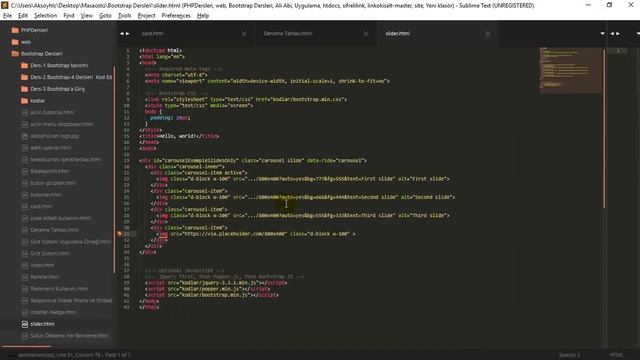The height and width of the screenshot is (360, 640).
Task: Open the Tools menu
Action: [x=124, y=16]
